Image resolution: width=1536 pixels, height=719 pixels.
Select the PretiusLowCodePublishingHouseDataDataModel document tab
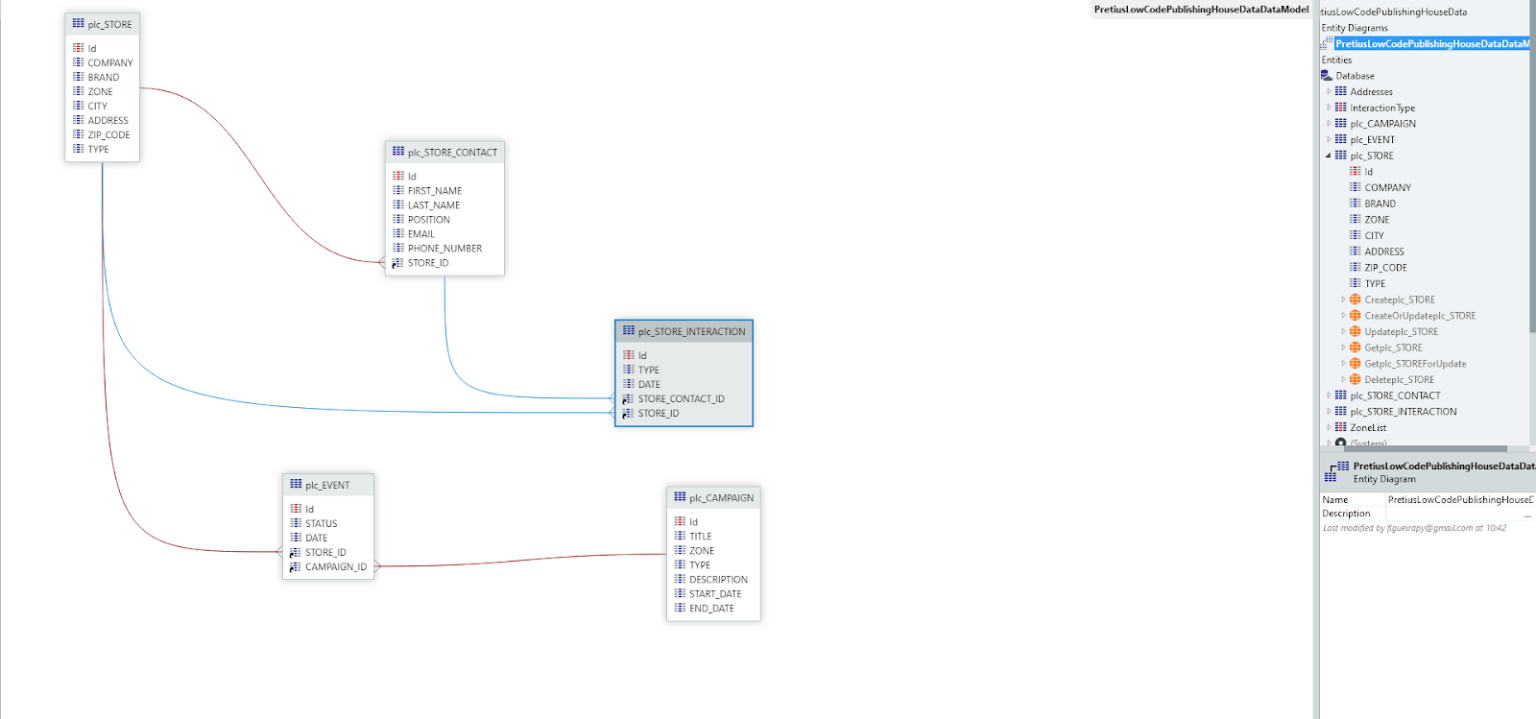click(x=1200, y=9)
